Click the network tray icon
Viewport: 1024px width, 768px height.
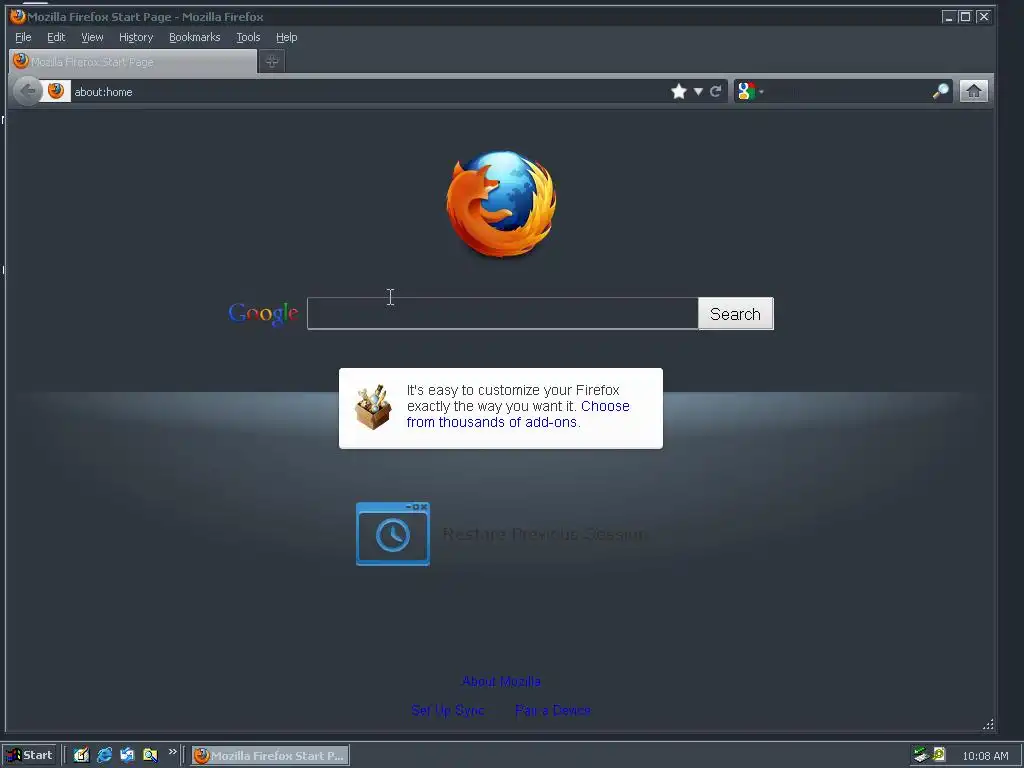921,755
